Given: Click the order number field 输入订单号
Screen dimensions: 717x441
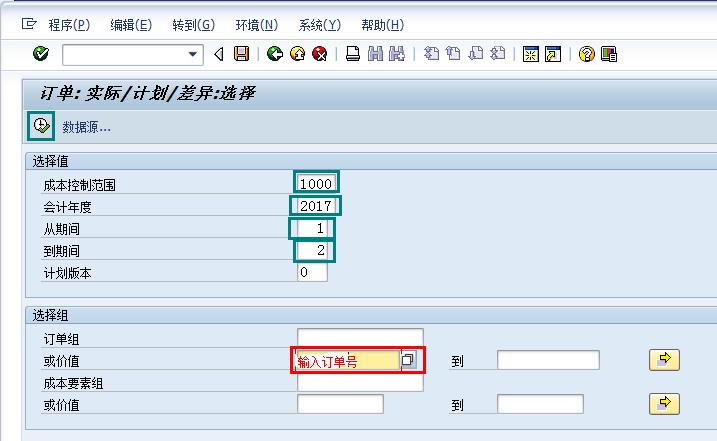Looking at the screenshot, I should coord(348,360).
